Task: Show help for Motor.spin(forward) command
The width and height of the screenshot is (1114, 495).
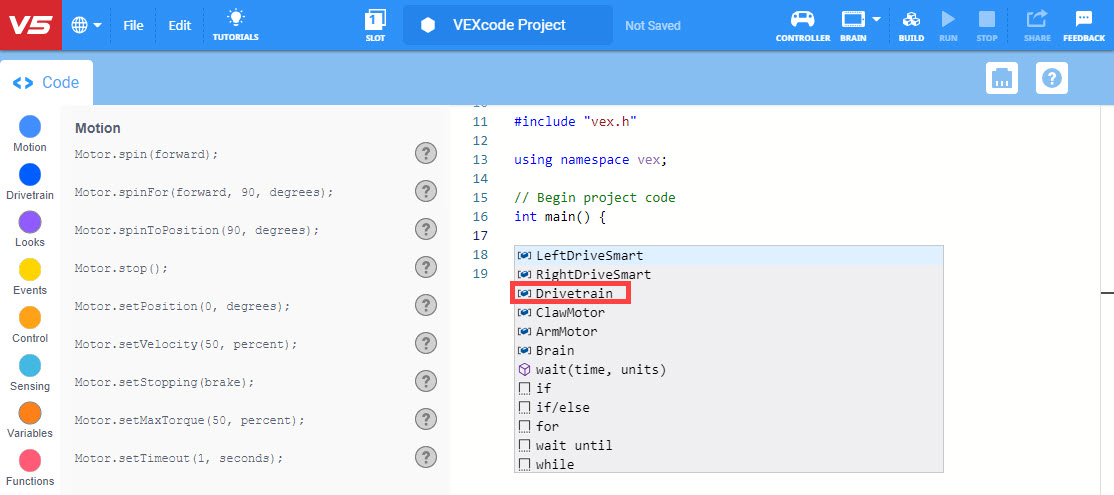Action: [x=426, y=153]
